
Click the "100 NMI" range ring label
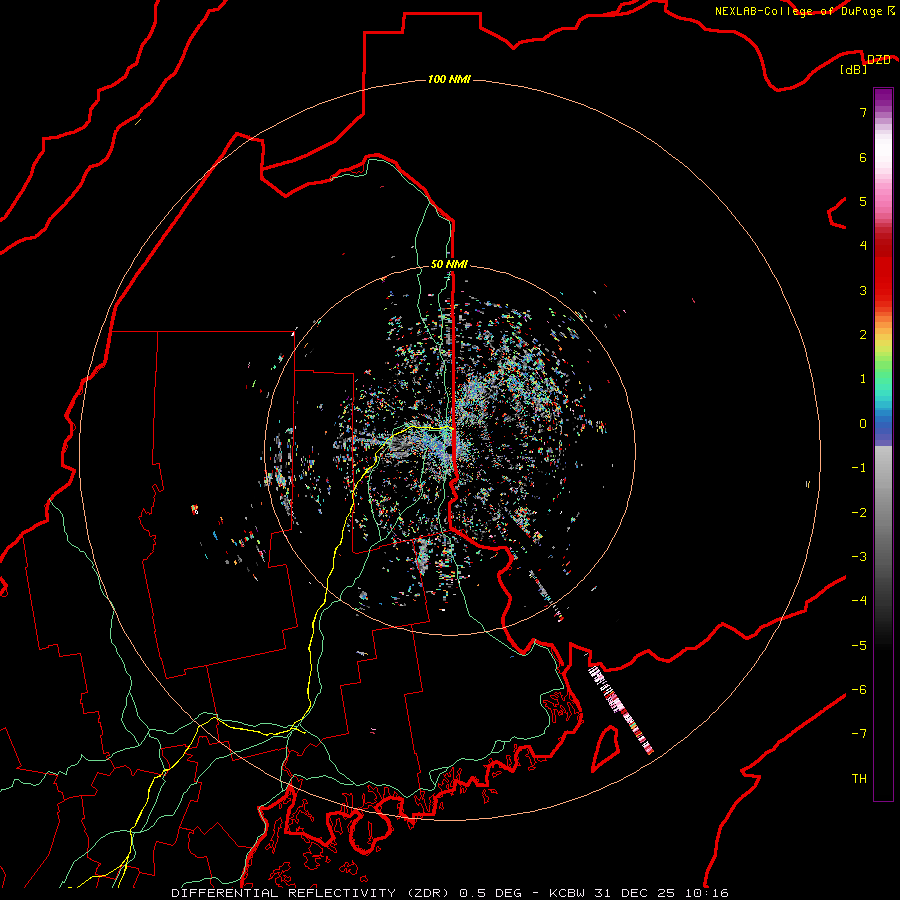coord(449,79)
